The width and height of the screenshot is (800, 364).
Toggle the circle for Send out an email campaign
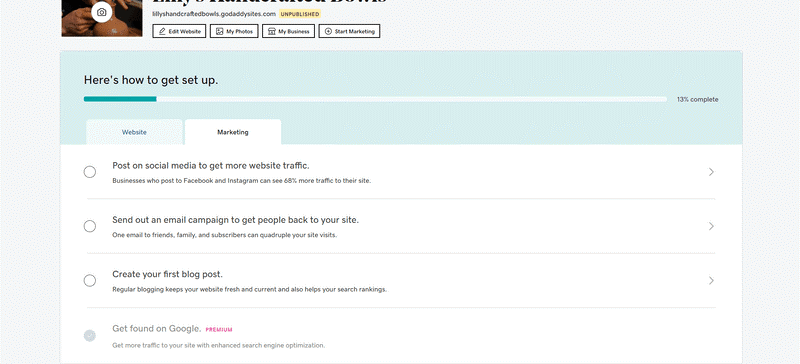tap(90, 226)
